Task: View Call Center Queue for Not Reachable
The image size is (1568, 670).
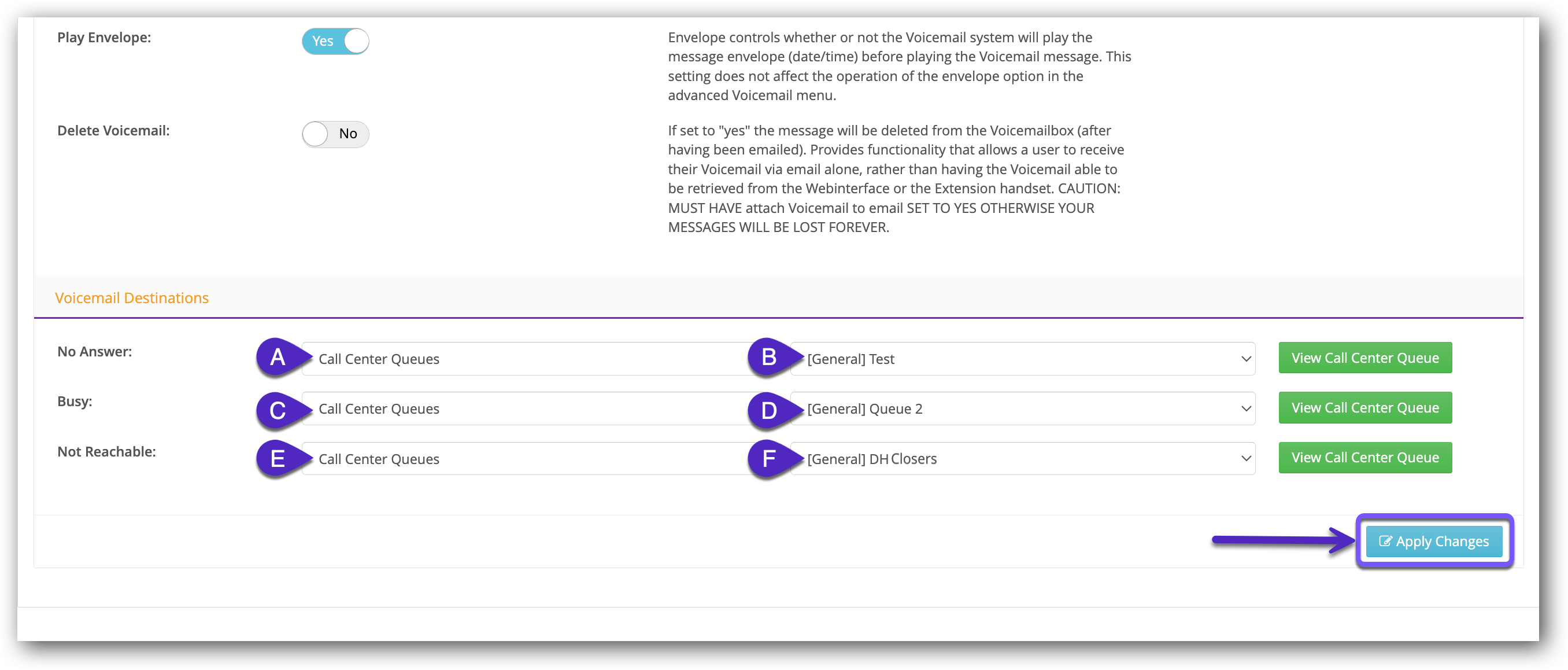Action: coord(1365,458)
